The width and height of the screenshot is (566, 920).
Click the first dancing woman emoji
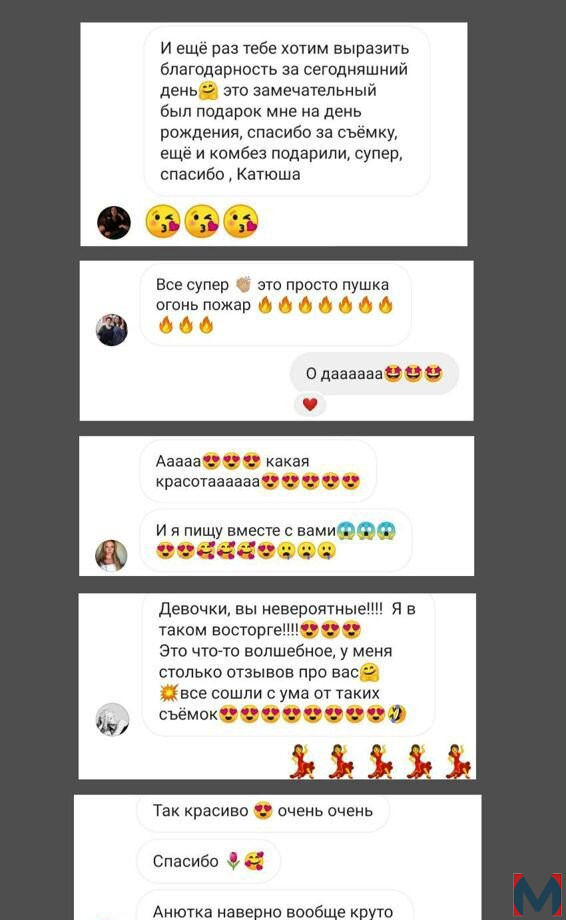tap(303, 760)
